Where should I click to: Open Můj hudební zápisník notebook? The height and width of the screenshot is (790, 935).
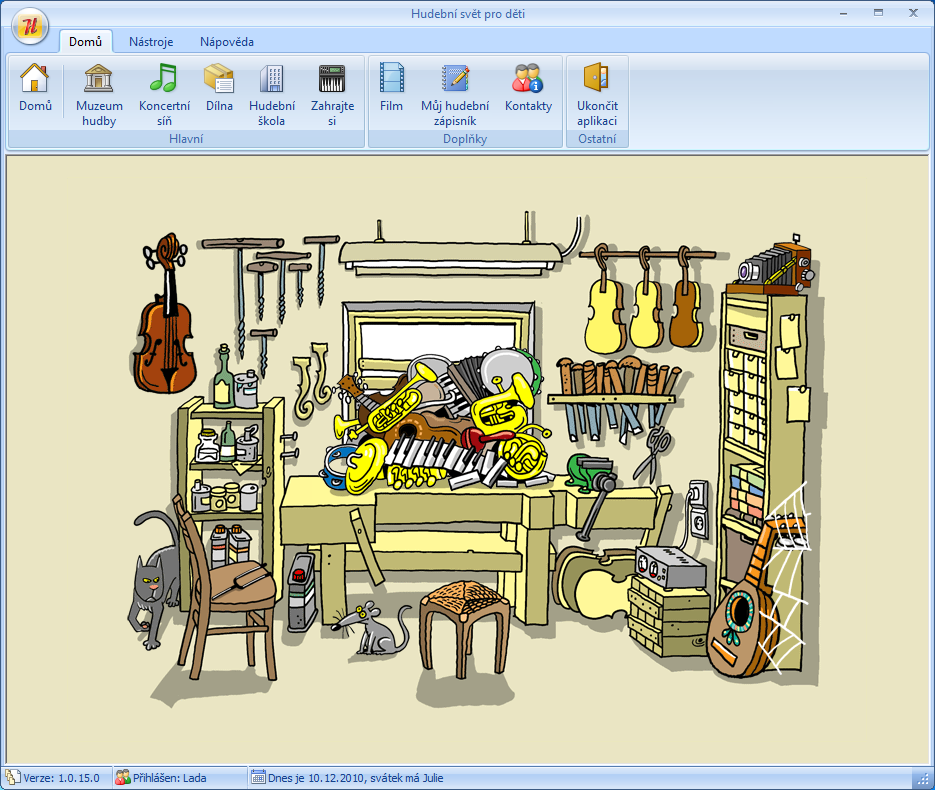[x=455, y=94]
